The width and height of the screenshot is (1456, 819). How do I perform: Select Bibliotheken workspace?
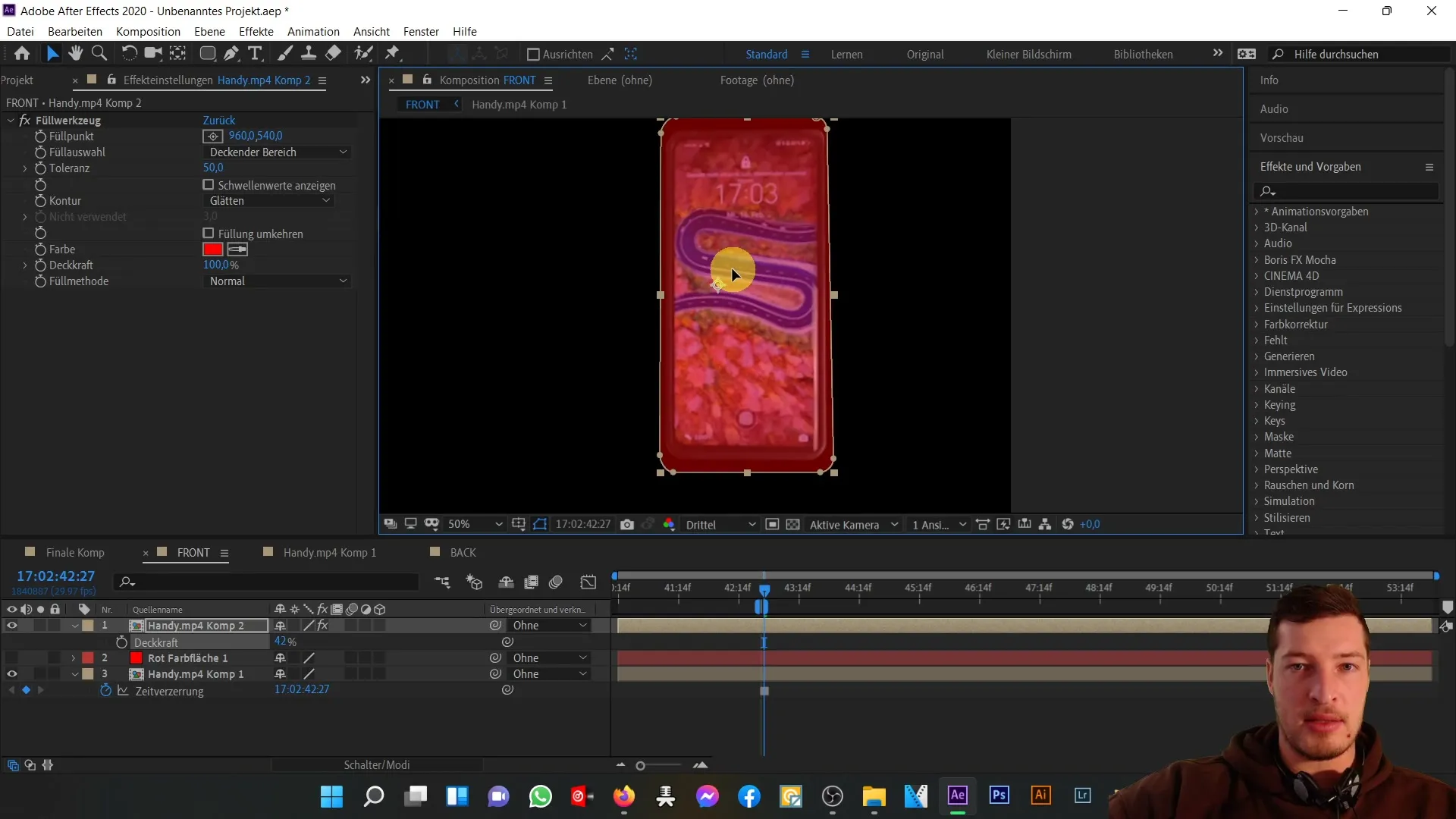(1144, 55)
